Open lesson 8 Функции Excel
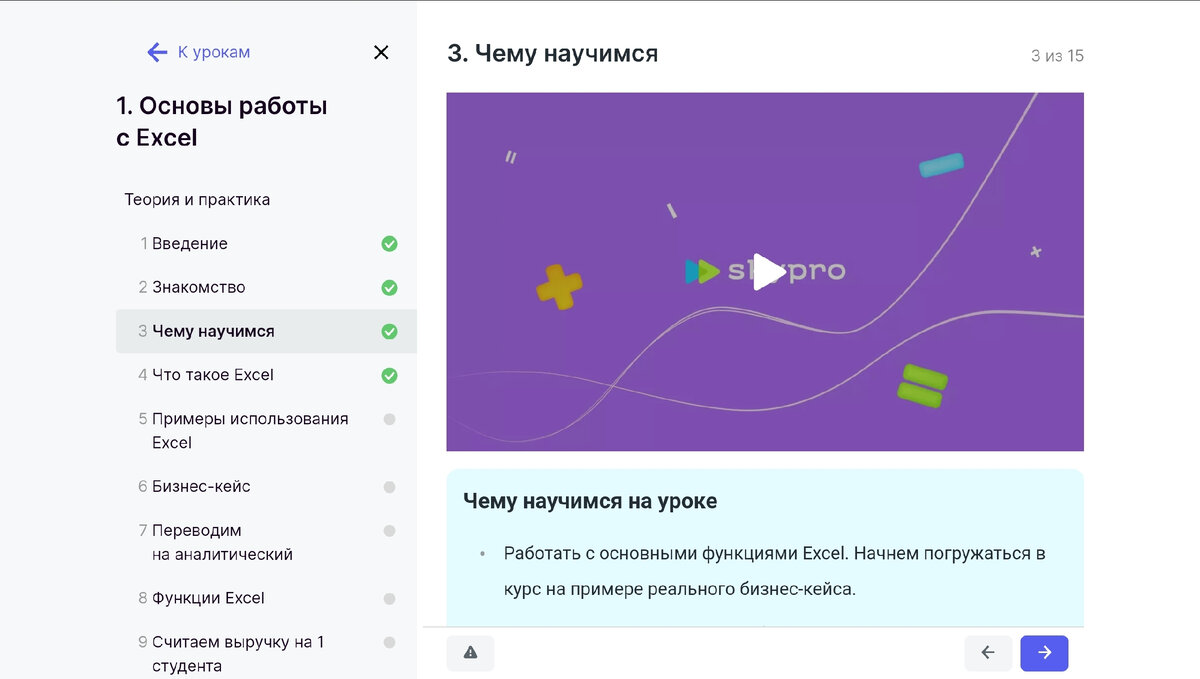 [x=266, y=598]
